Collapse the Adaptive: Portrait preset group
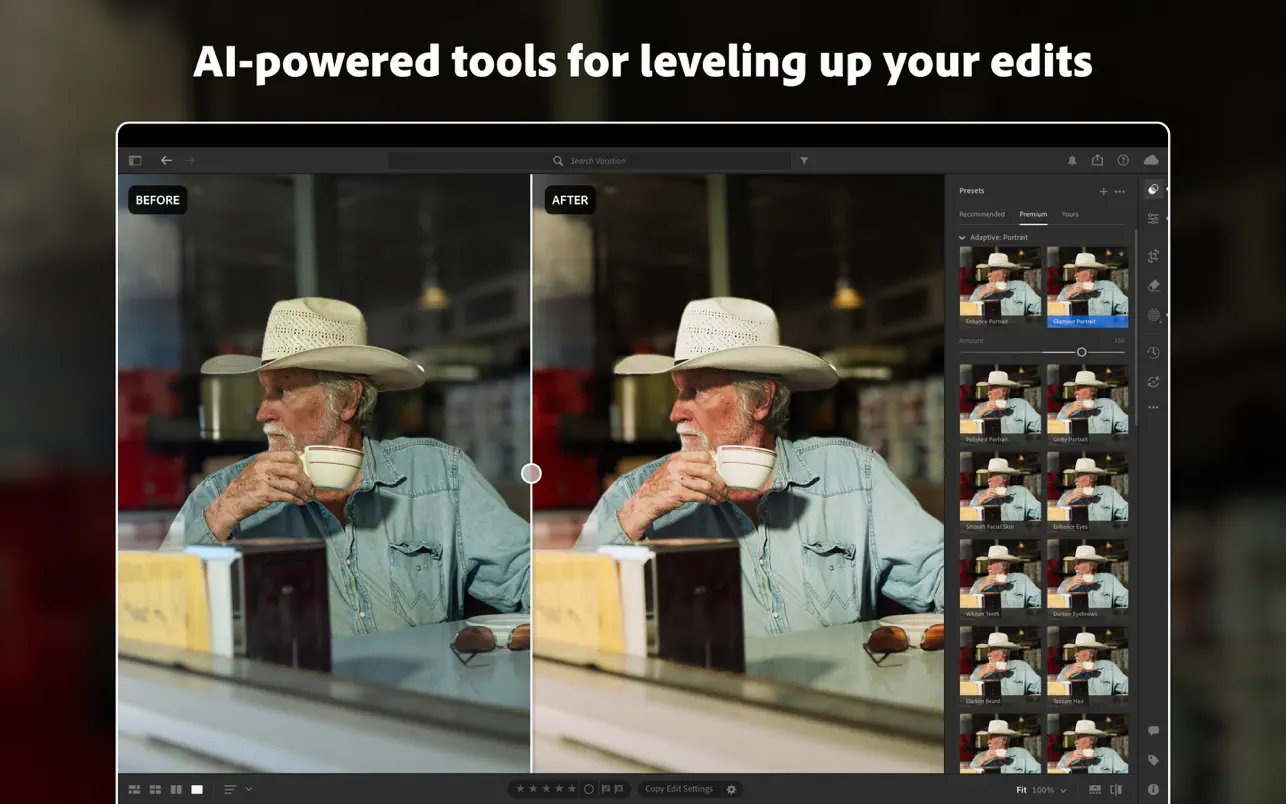1286x804 pixels. pos(962,237)
